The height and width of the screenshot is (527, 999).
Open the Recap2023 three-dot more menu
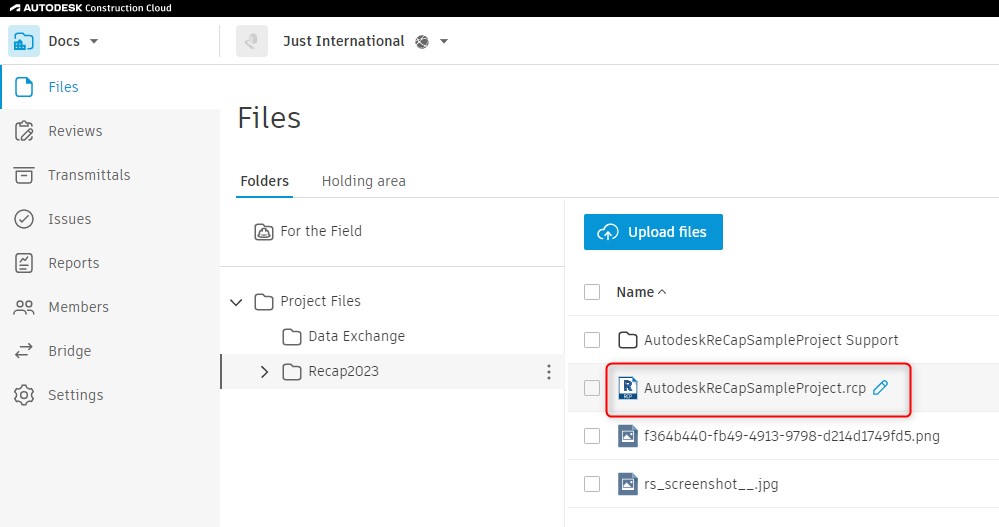click(549, 372)
